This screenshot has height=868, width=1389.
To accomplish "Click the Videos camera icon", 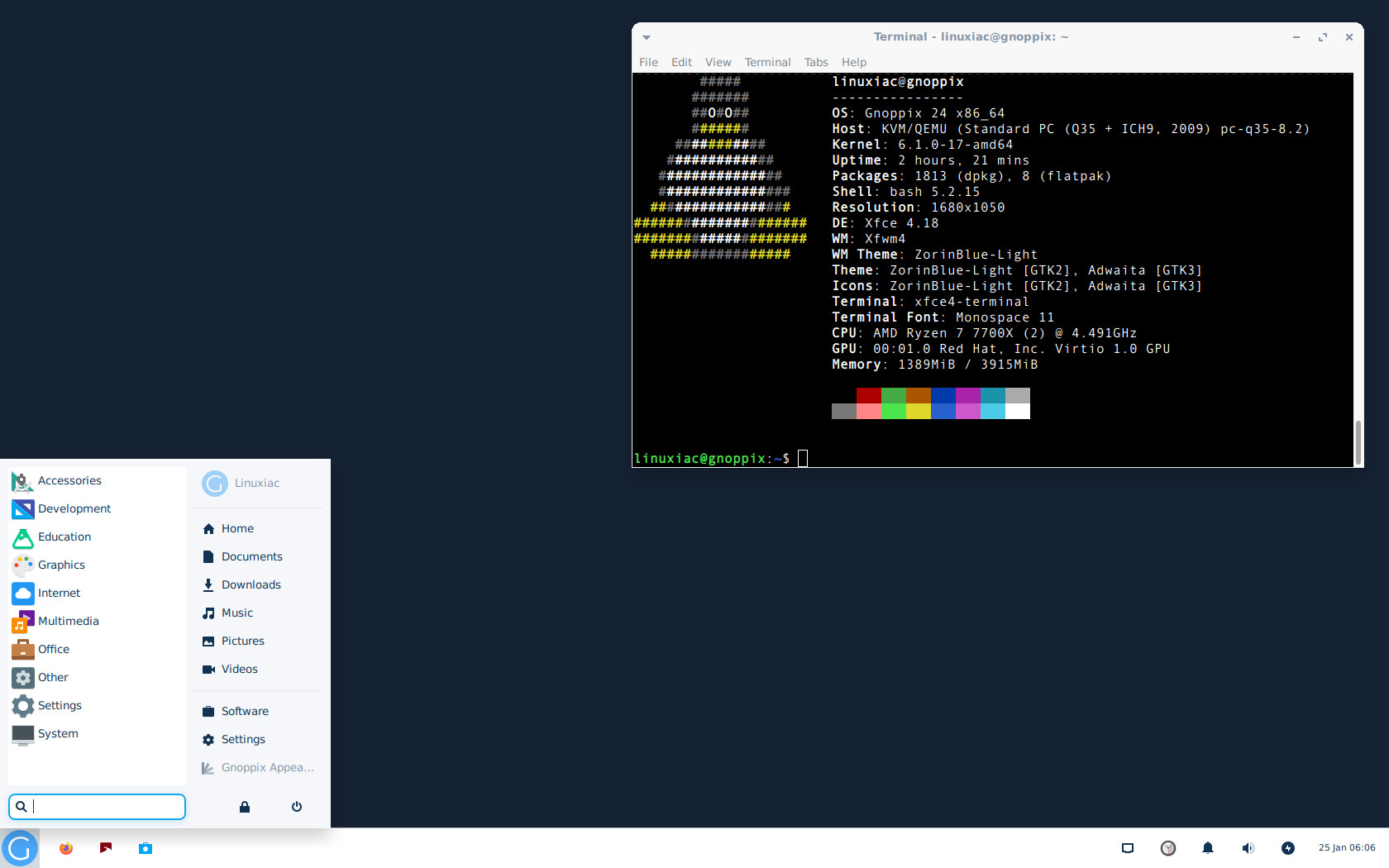I will [208, 670].
